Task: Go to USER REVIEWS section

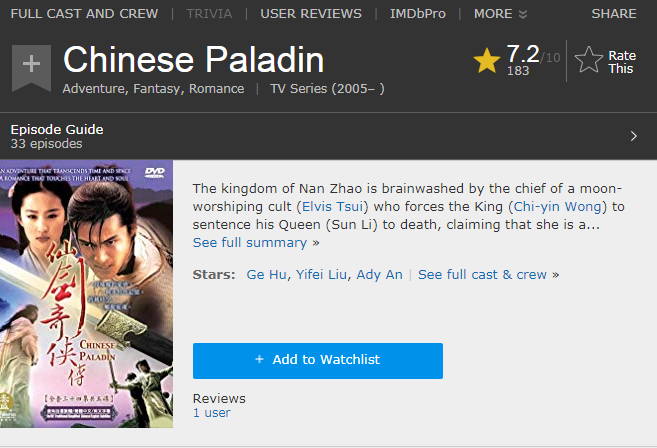Action: [311, 14]
